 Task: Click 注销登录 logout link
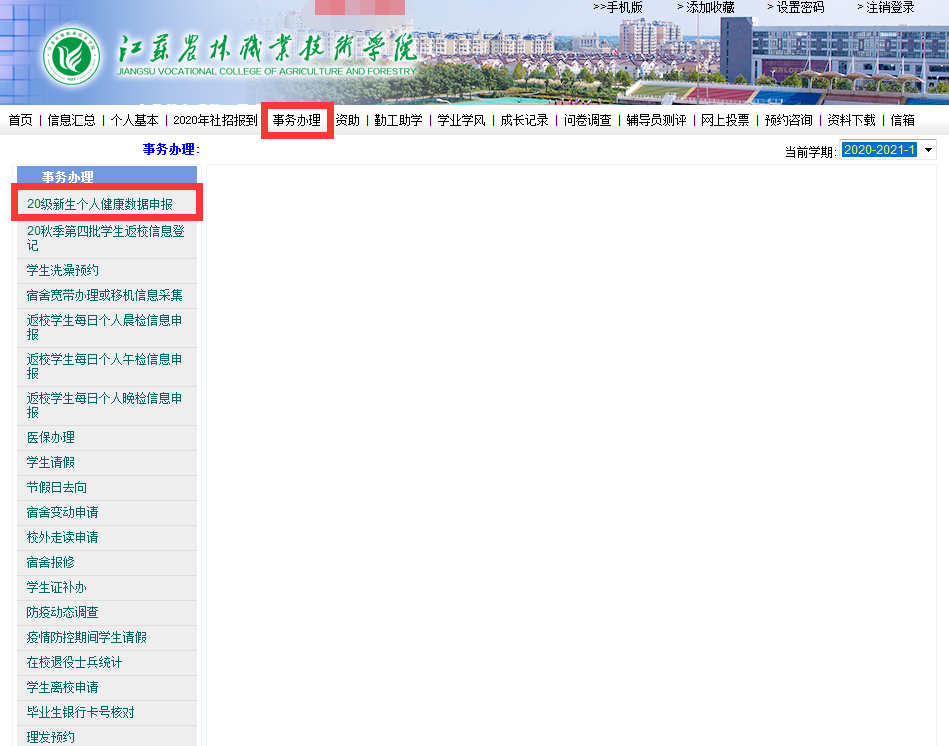tap(889, 7)
